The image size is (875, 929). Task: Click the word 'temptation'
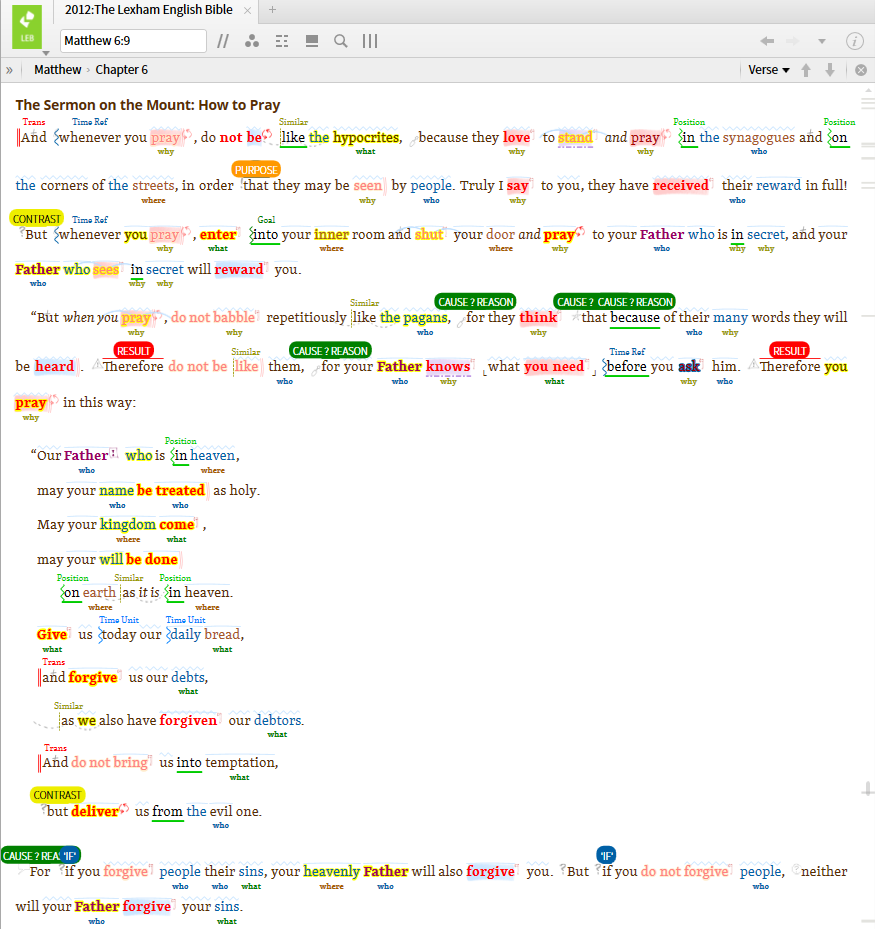[239, 763]
